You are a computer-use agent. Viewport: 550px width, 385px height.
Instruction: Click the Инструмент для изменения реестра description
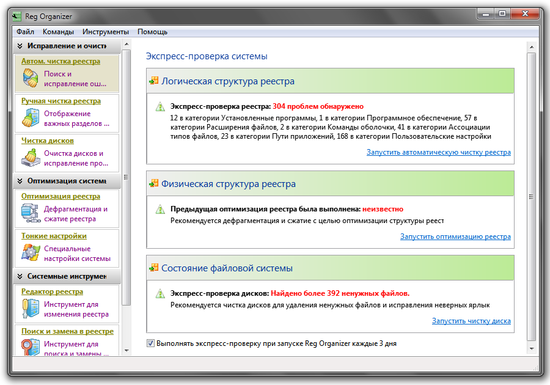click(x=76, y=309)
